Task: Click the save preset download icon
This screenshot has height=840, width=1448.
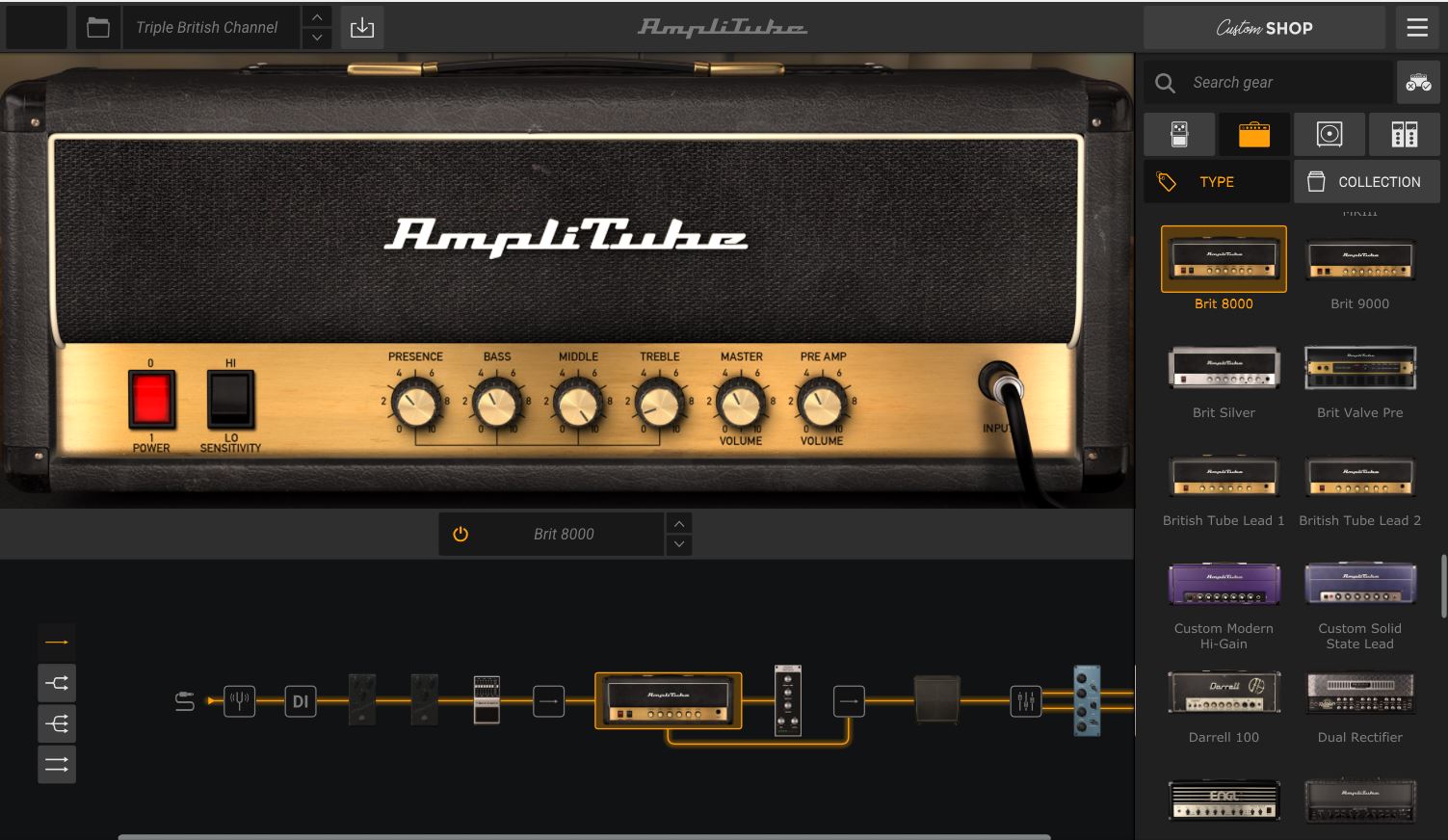Action: click(x=362, y=28)
